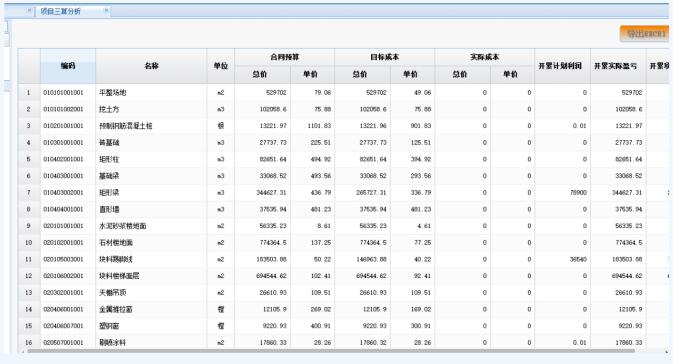This screenshot has height=364, width=673.
Task: Click the 单位 column header
Action: (221, 66)
